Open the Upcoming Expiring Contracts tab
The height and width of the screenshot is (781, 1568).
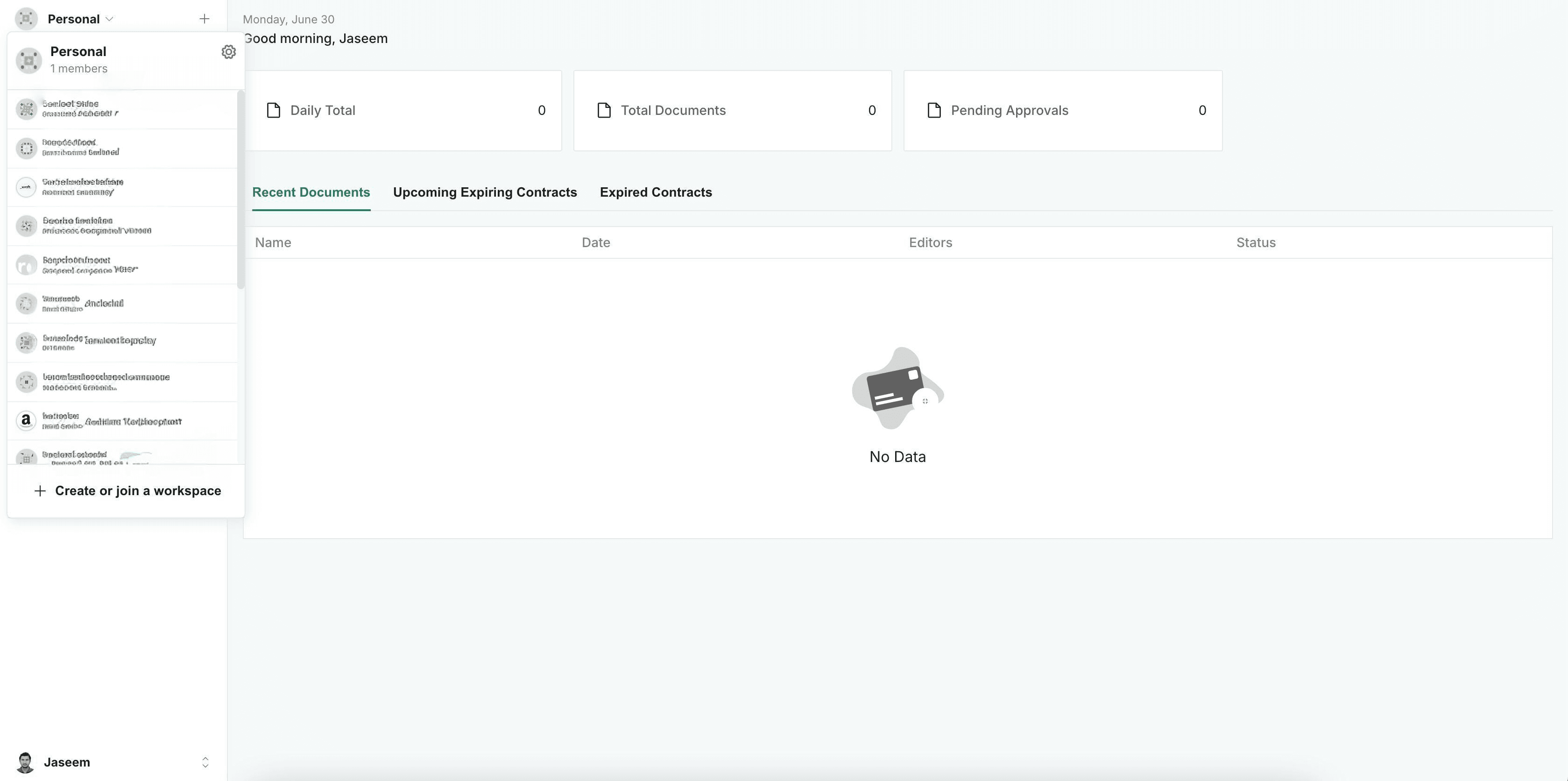485,192
